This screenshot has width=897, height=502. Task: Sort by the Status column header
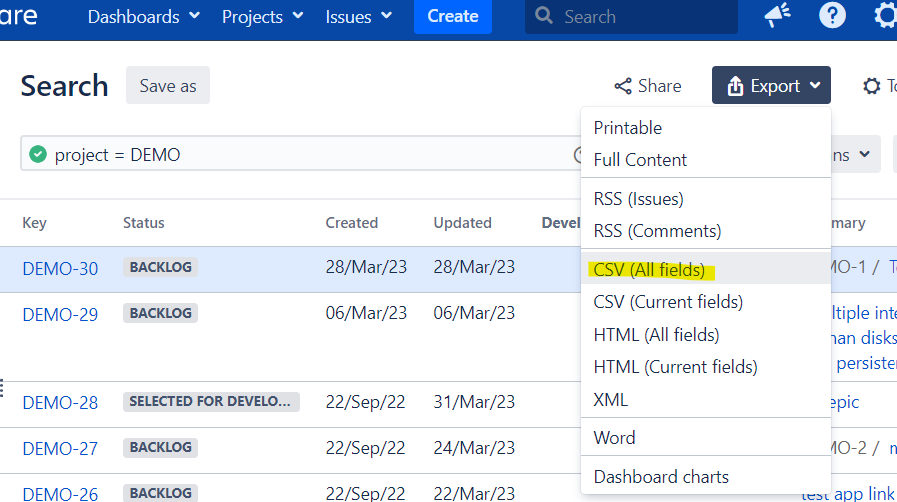(144, 223)
